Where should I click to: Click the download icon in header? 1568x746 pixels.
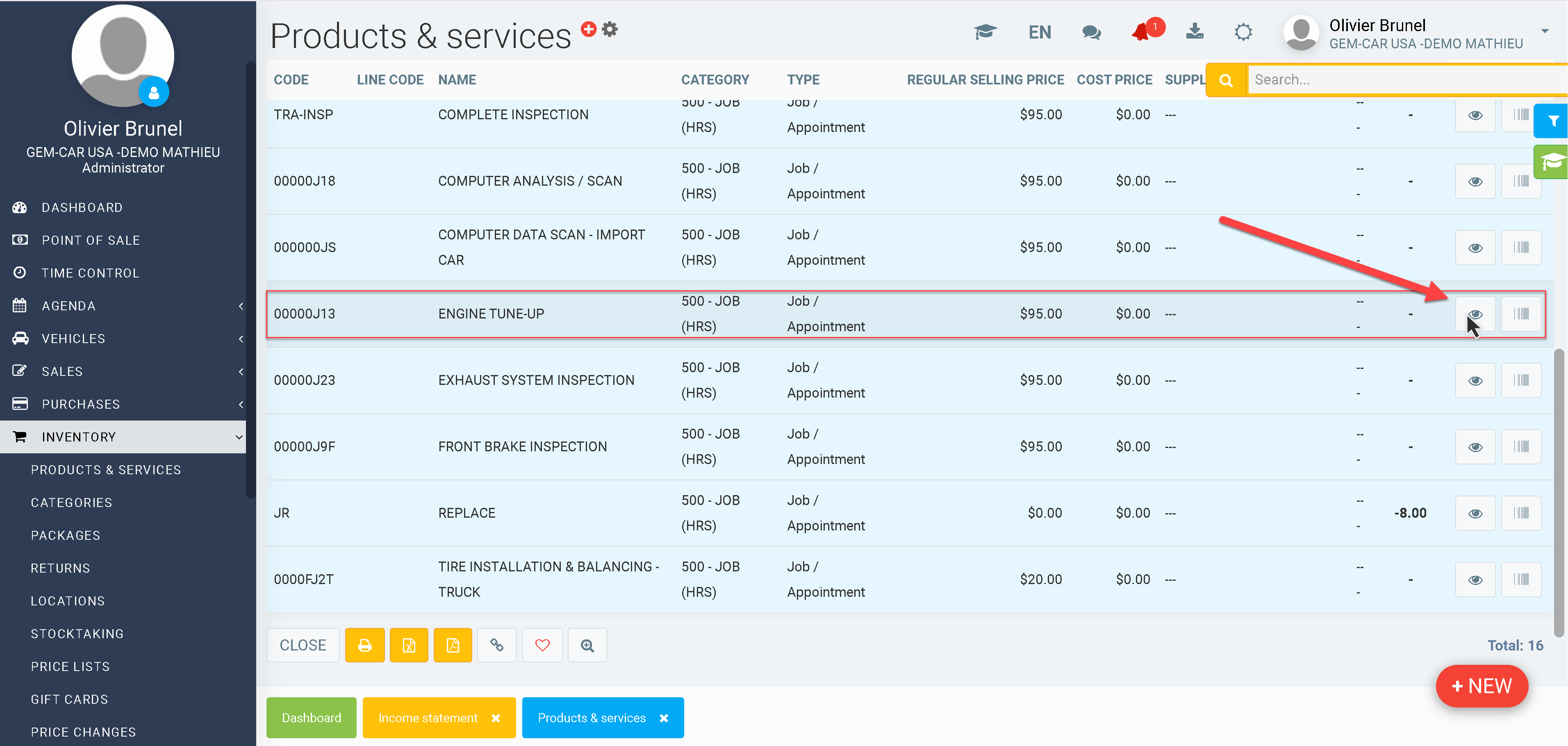[x=1194, y=32]
